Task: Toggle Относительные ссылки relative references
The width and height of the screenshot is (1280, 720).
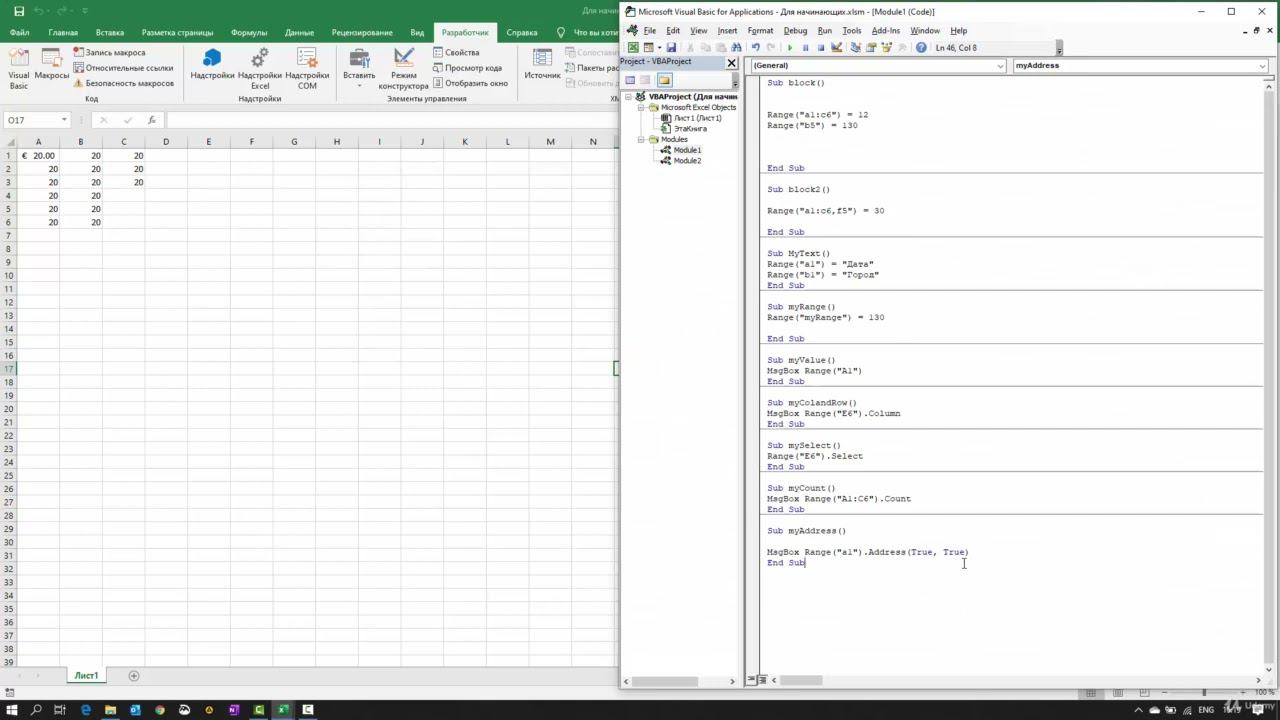Action: tap(122, 68)
